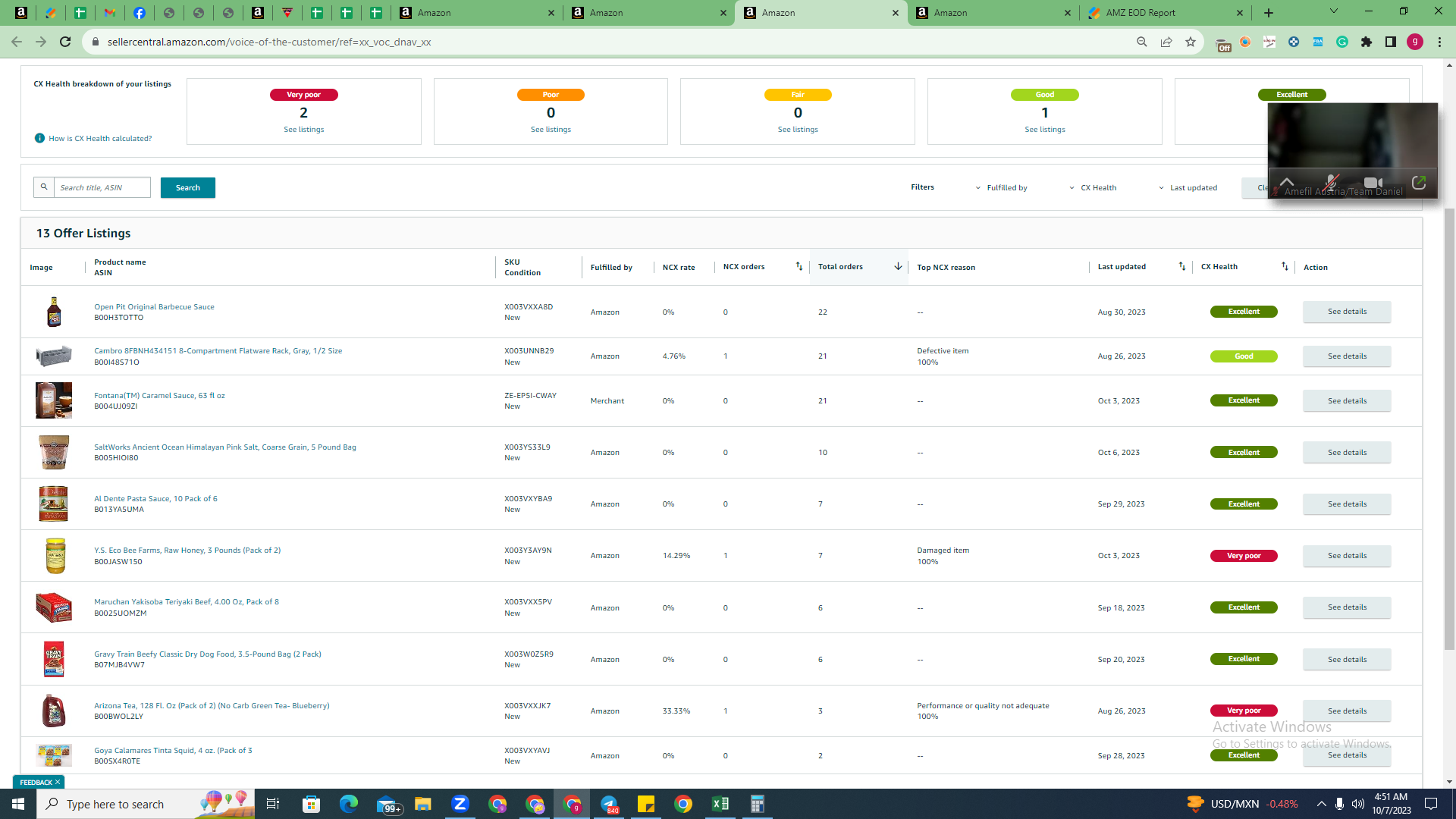Sort listings by Last updated column
The height and width of the screenshot is (819, 1456).
click(1181, 266)
